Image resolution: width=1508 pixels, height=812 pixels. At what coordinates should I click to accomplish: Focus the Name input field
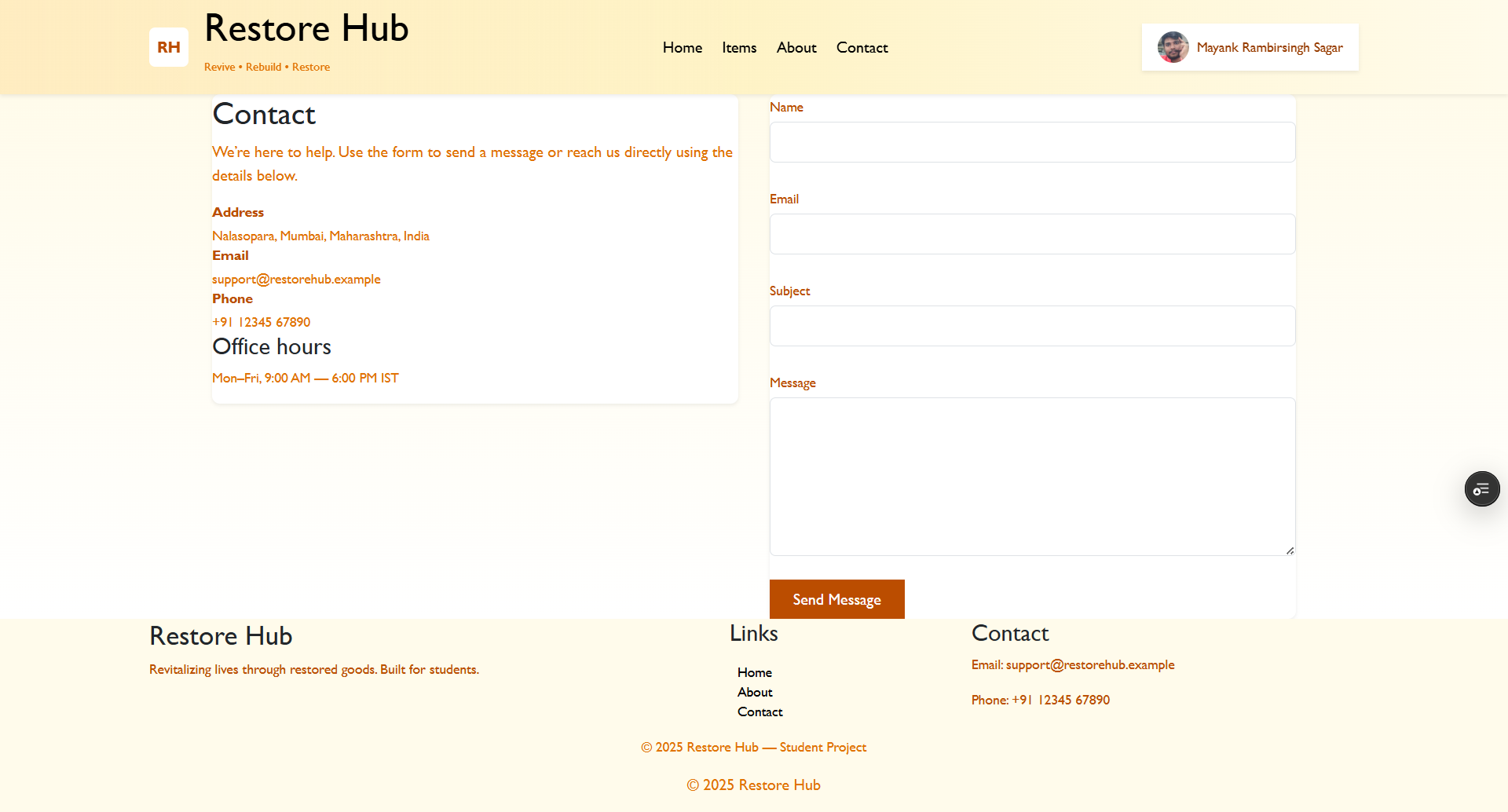pos(1032,142)
